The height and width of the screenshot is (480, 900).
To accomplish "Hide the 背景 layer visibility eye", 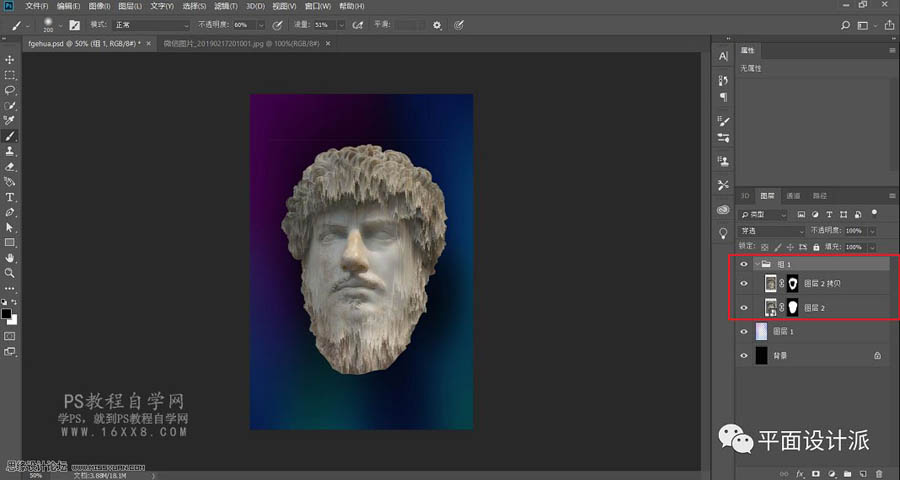I will pos(743,355).
